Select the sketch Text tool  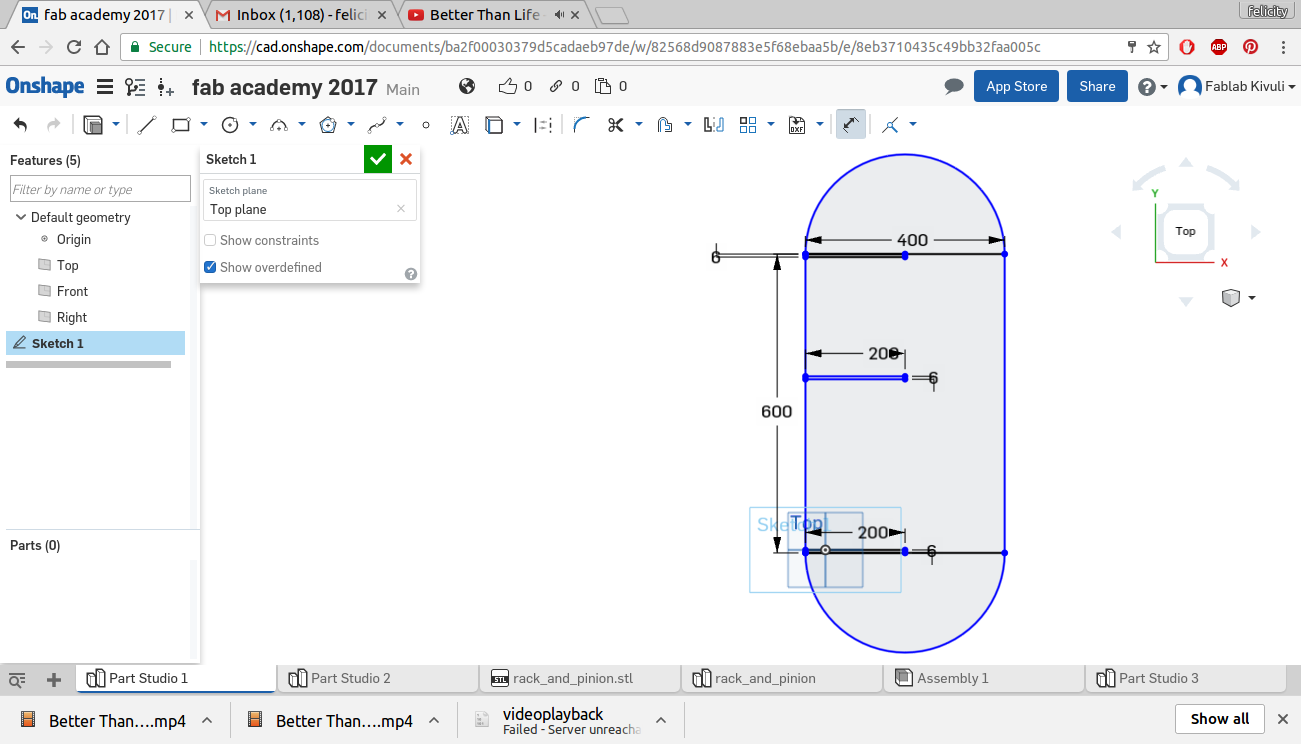click(x=460, y=125)
